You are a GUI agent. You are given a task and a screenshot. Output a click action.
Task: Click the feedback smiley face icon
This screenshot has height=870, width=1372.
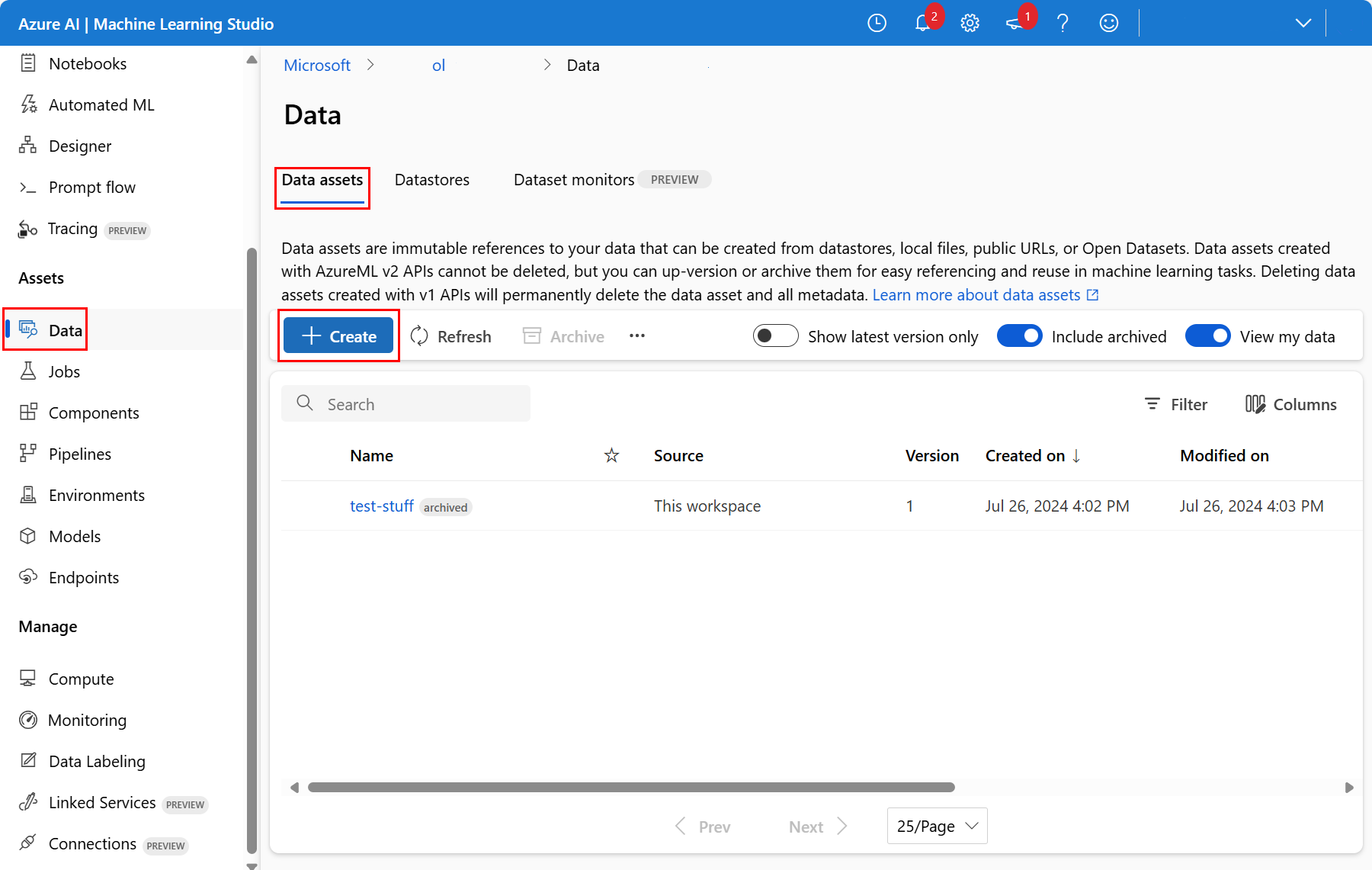pos(1109,24)
